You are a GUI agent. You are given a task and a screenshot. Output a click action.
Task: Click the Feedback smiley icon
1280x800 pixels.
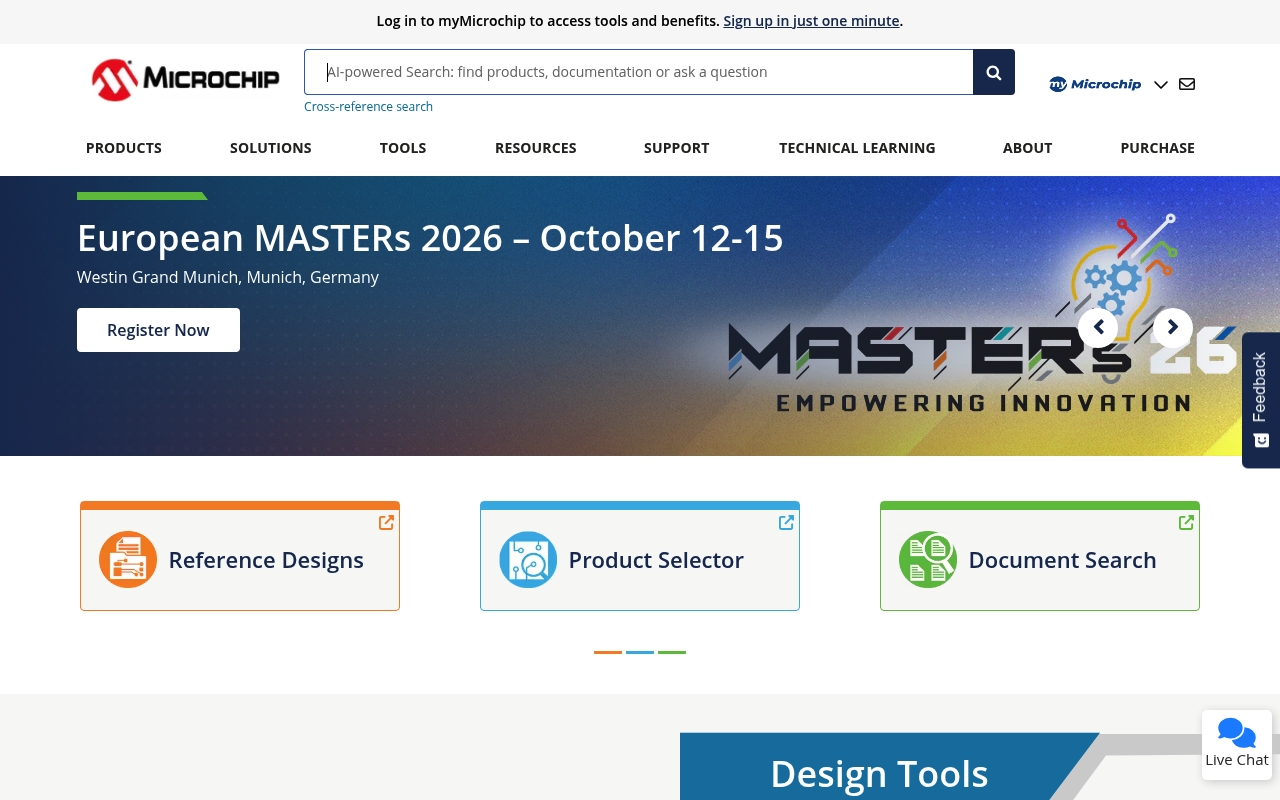click(1261, 441)
